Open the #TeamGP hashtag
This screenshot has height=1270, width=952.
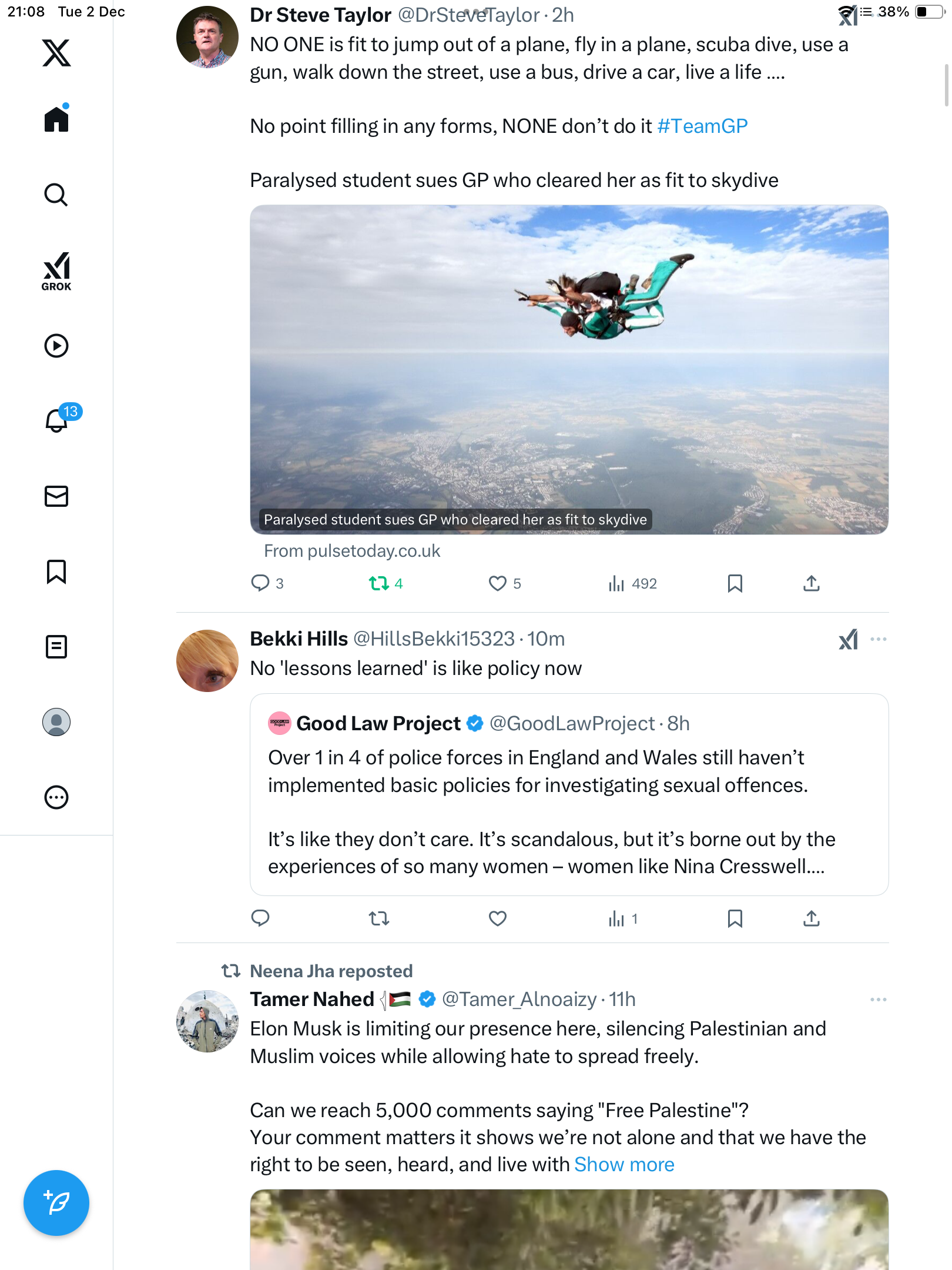pos(702,126)
